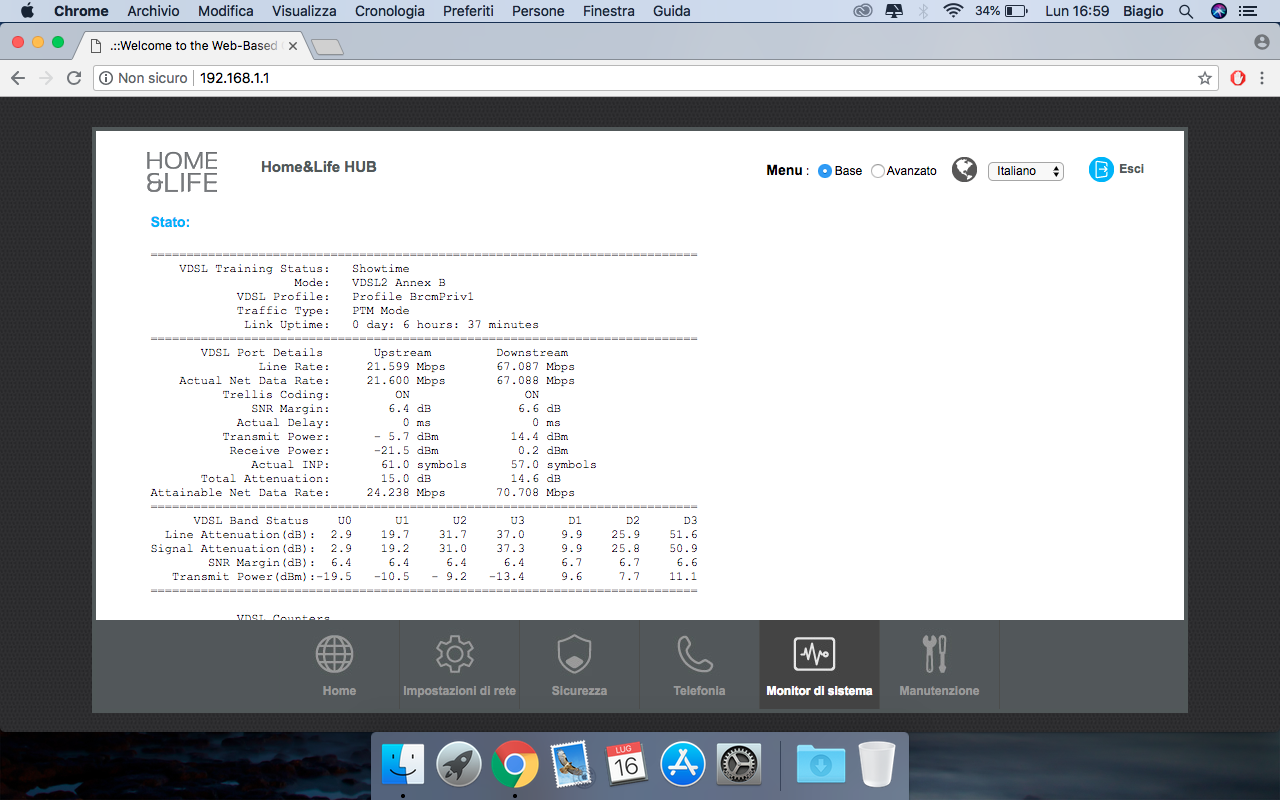Select the Avanzato menu radio button

click(x=878, y=171)
